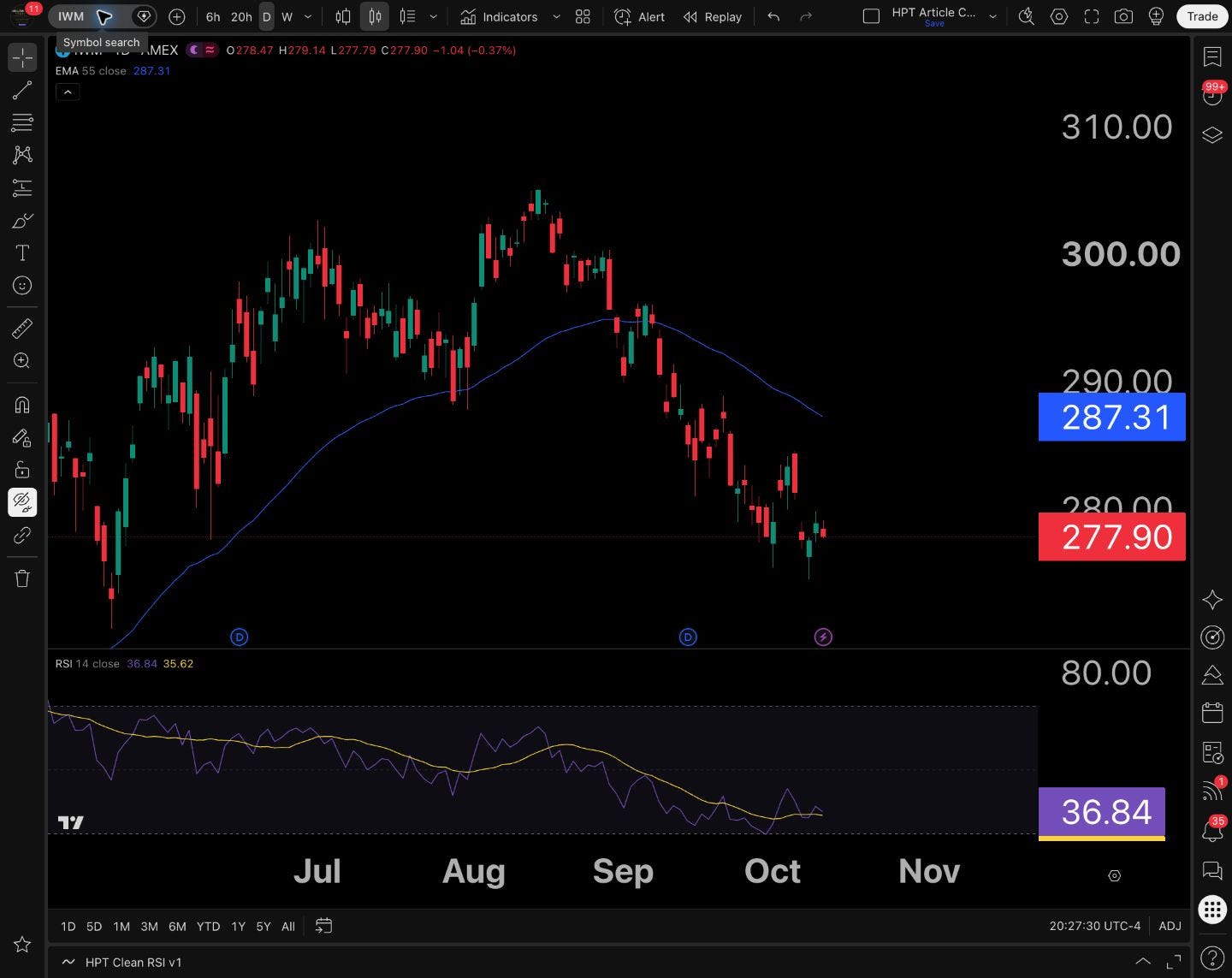Open the chat panel in right sidebar
This screenshot has height=978, width=1232.
click(x=1212, y=869)
